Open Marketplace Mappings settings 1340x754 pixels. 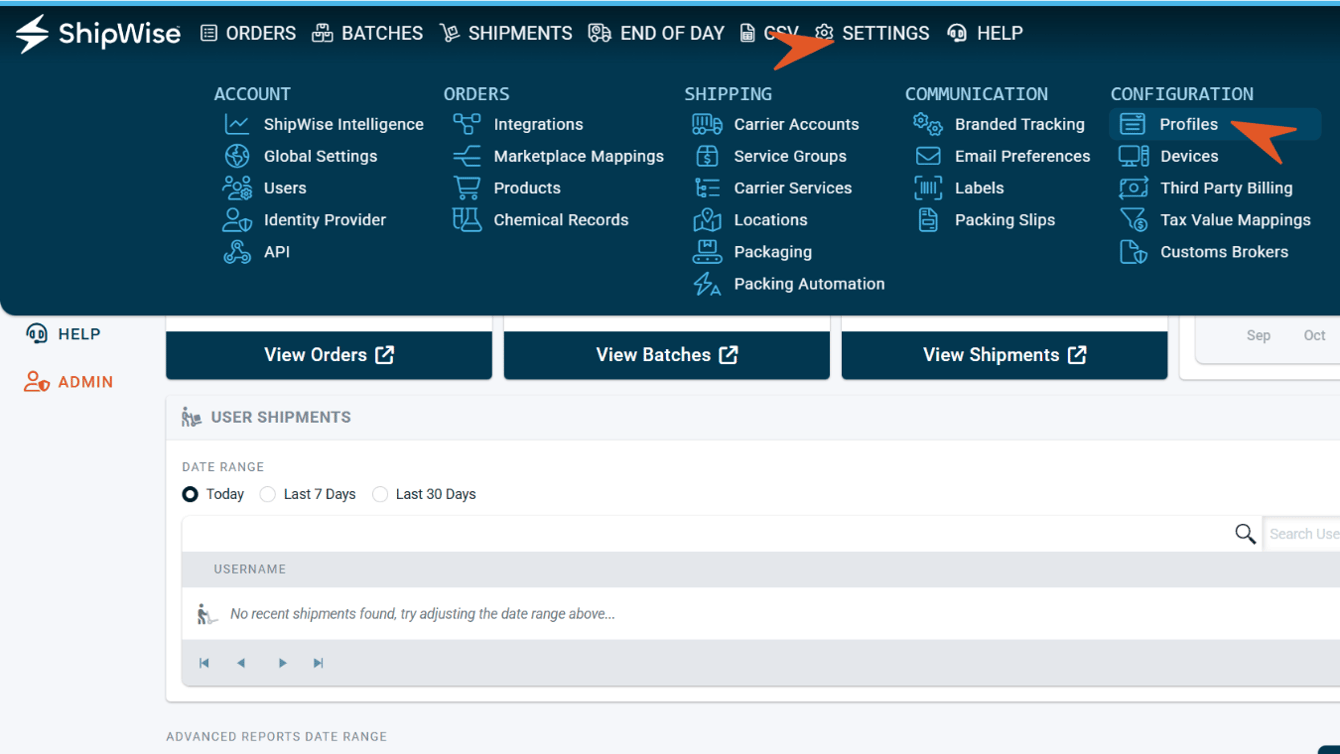pos(558,156)
